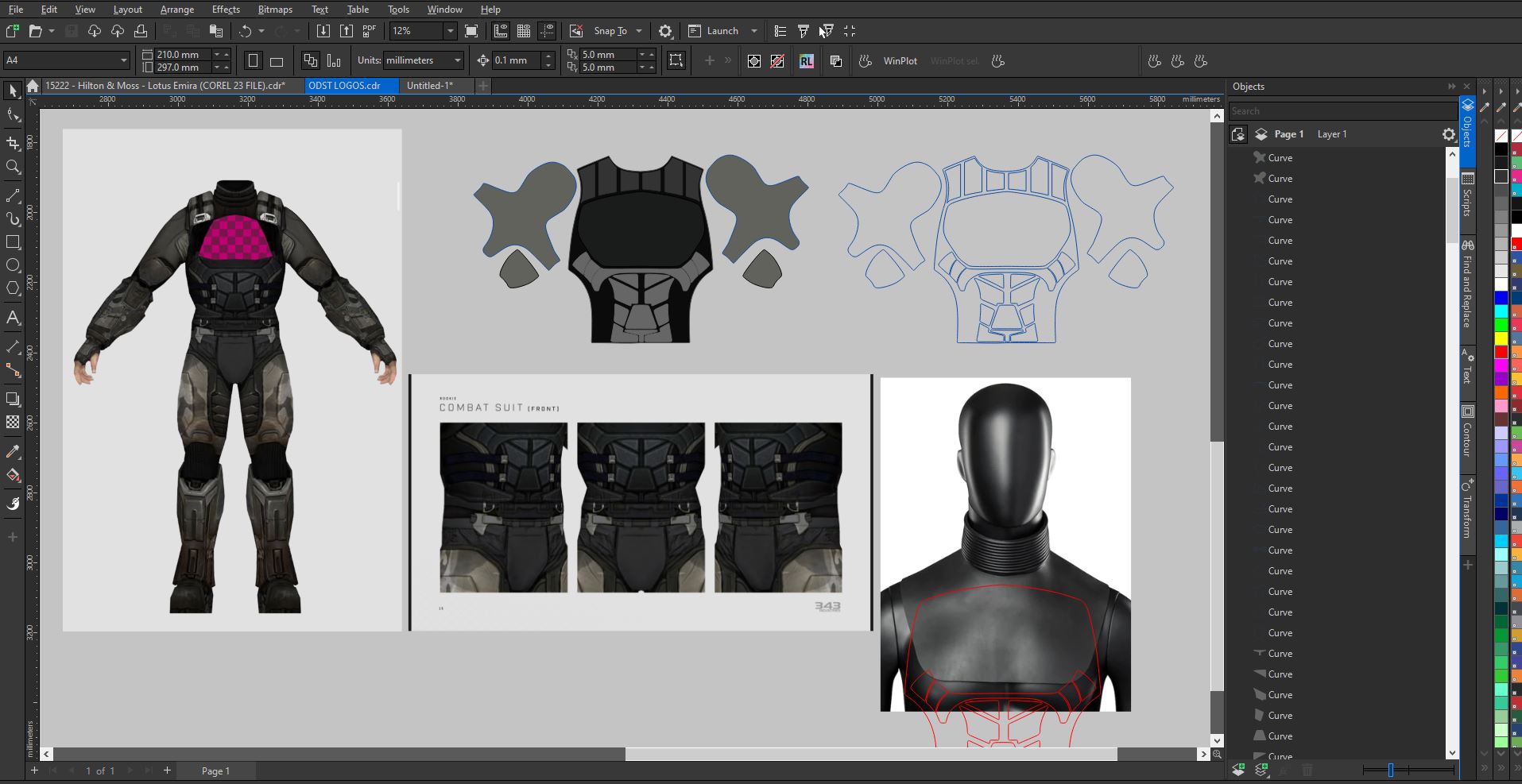The width and height of the screenshot is (1522, 784).
Task: Open the Units millimeters dropdown
Action: (x=457, y=60)
